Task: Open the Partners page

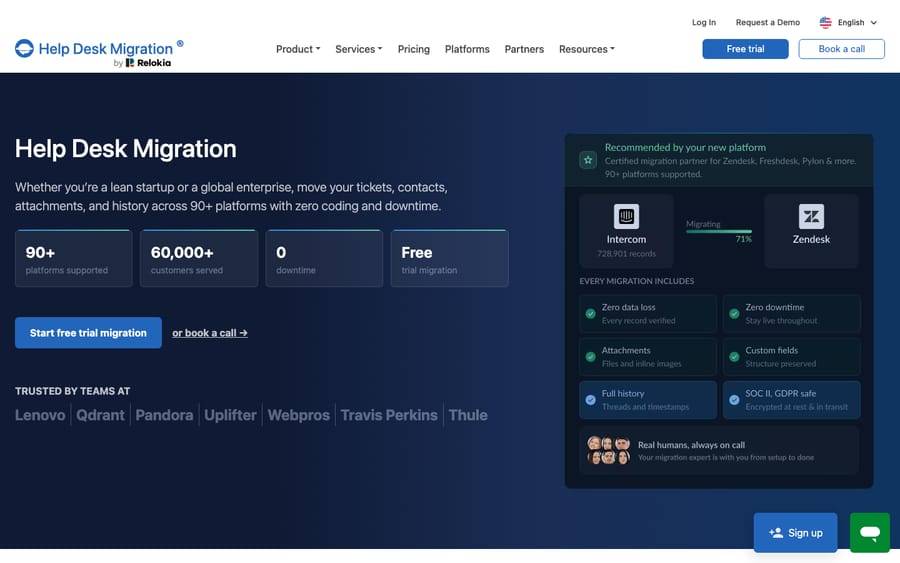Action: tap(524, 49)
